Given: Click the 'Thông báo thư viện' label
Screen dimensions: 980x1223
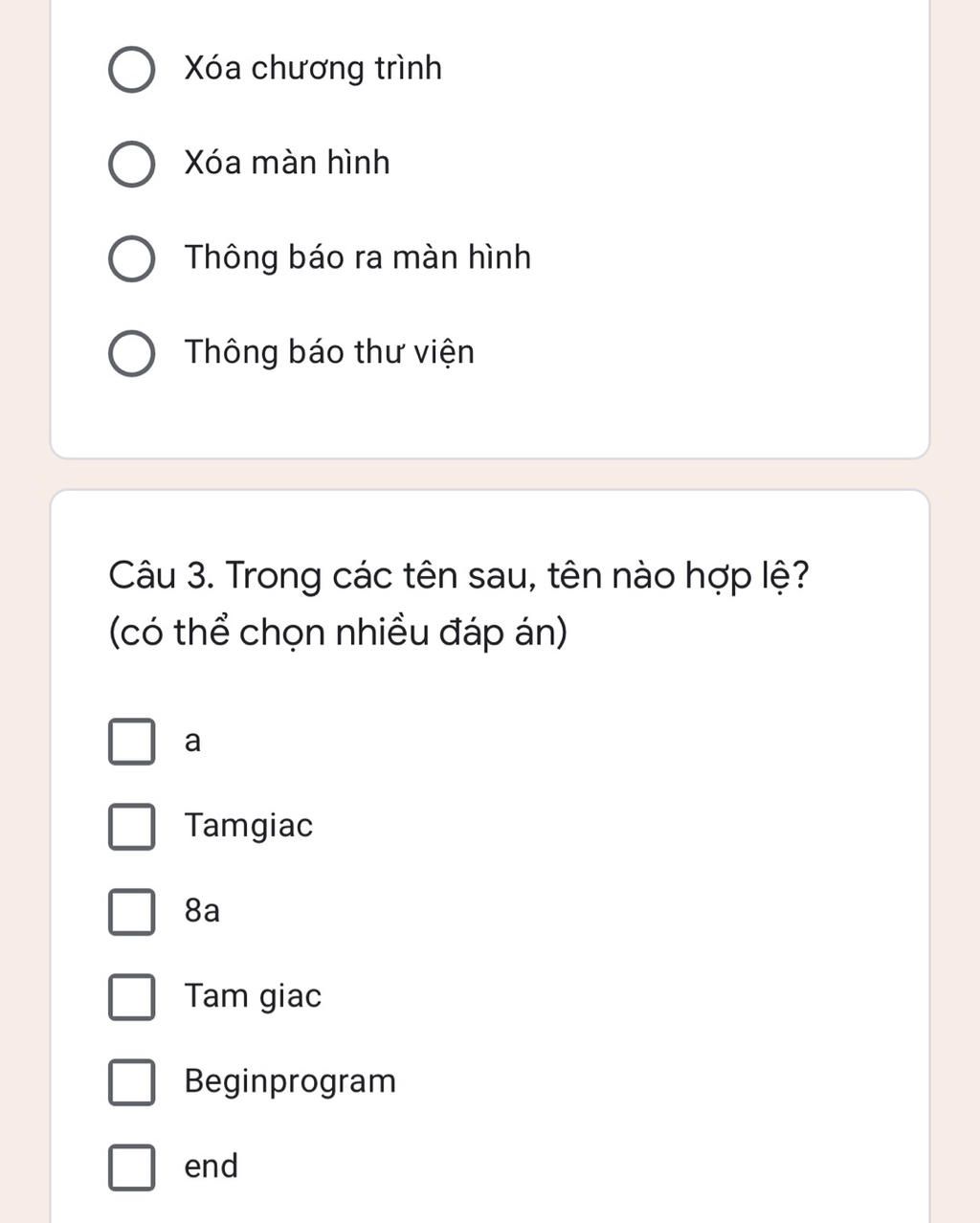Looking at the screenshot, I should [x=329, y=352].
